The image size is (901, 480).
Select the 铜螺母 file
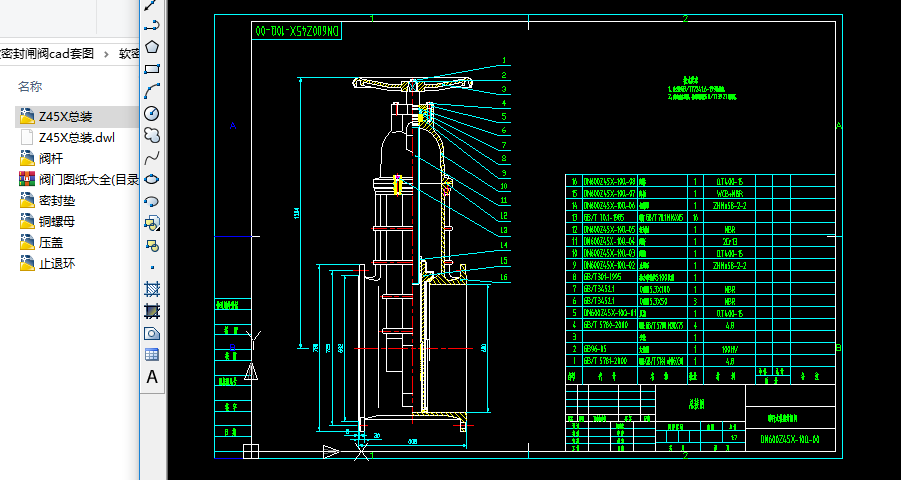point(57,222)
